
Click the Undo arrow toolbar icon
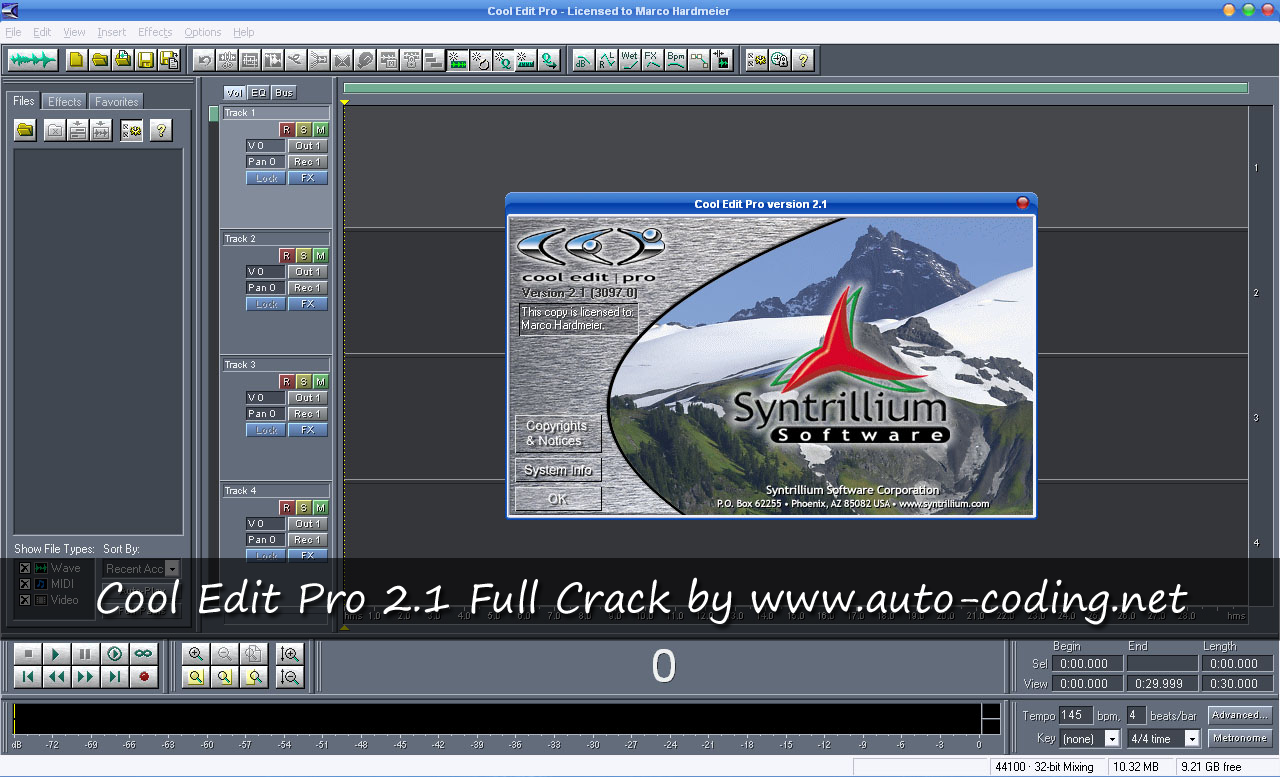click(204, 60)
